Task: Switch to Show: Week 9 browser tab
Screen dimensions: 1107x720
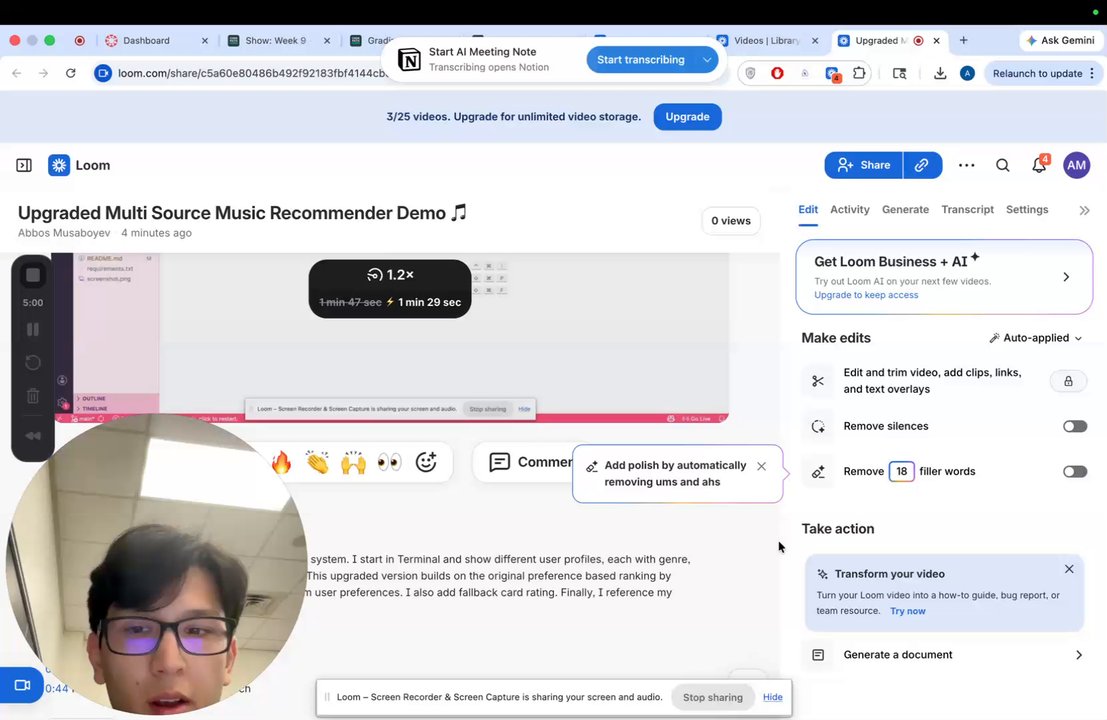Action: [275, 41]
